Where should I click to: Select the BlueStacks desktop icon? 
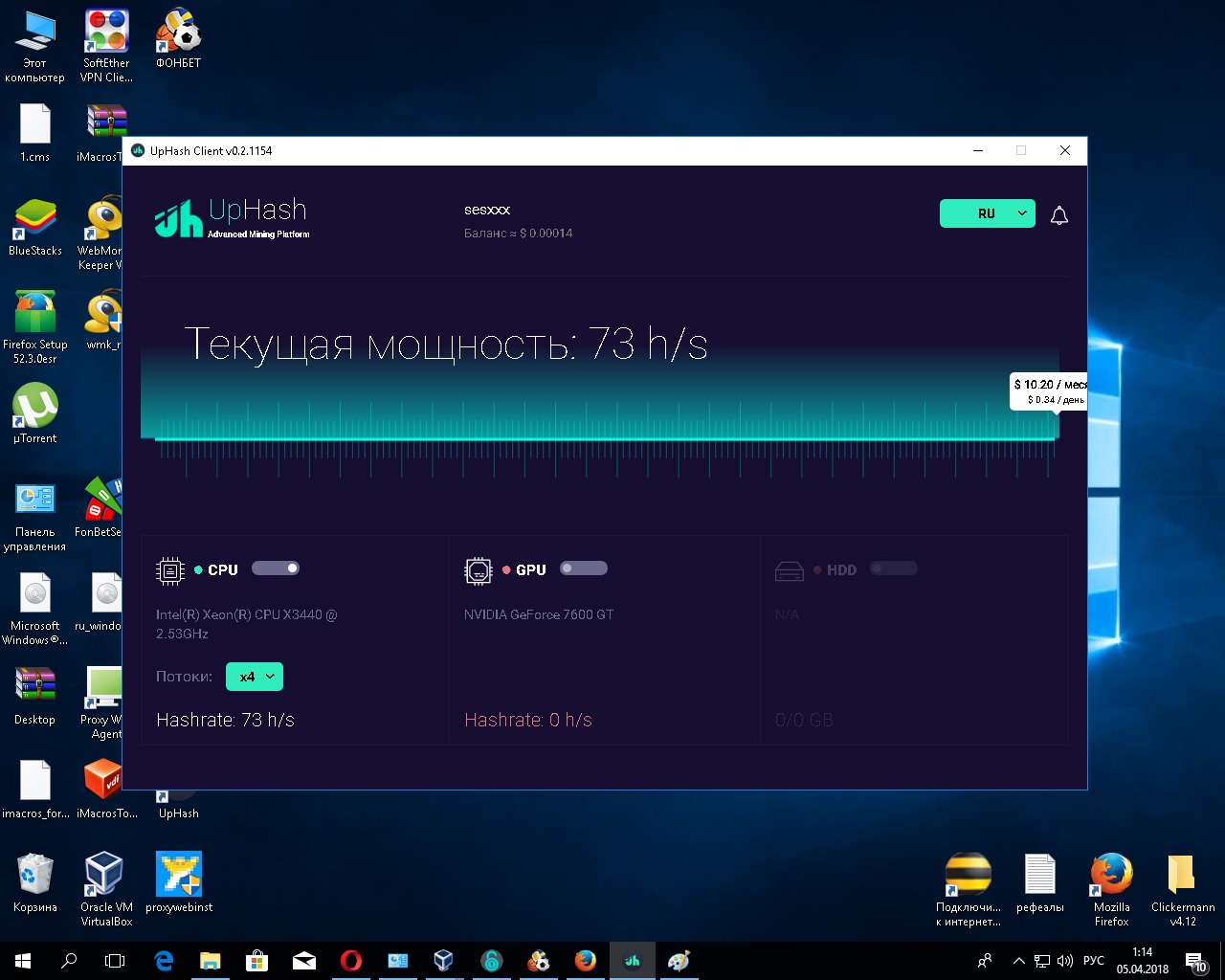point(35,227)
